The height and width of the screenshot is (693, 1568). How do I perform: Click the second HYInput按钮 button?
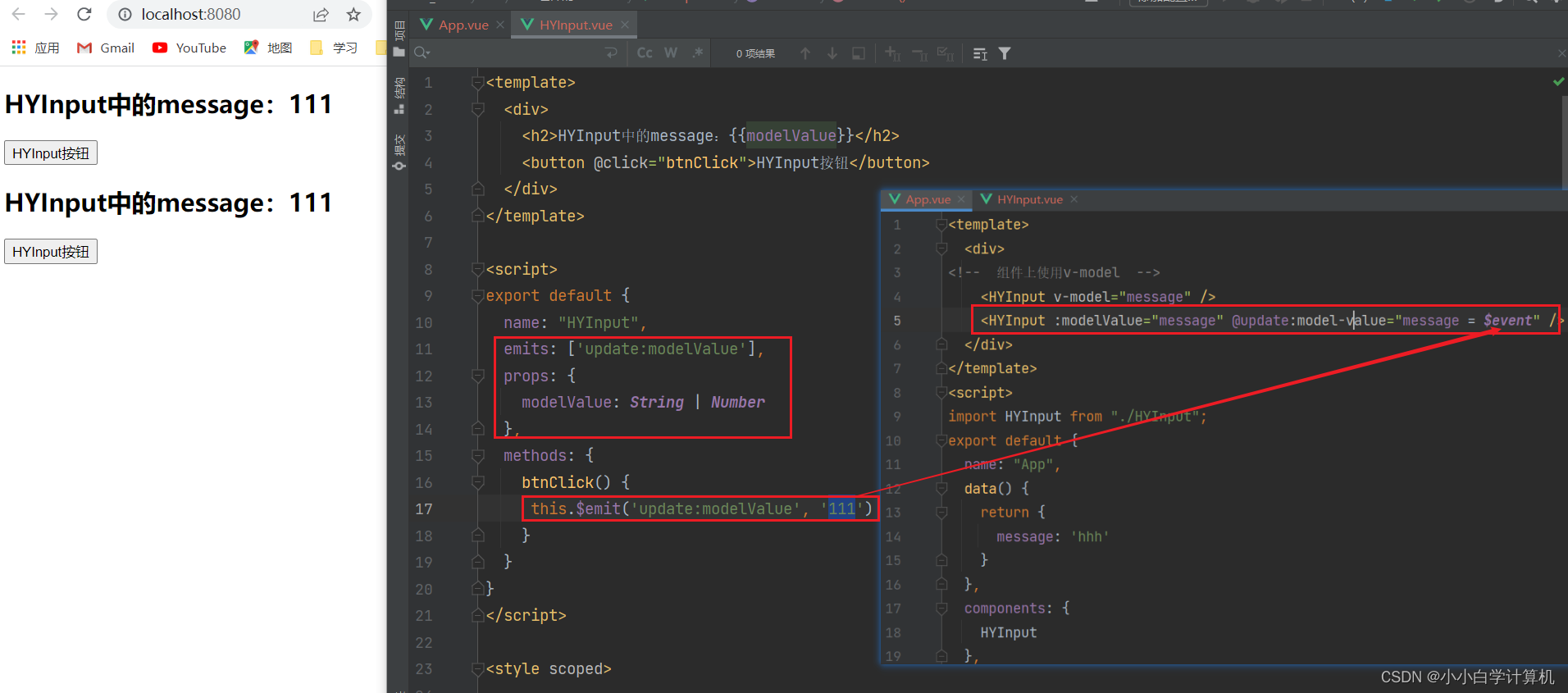pos(51,252)
